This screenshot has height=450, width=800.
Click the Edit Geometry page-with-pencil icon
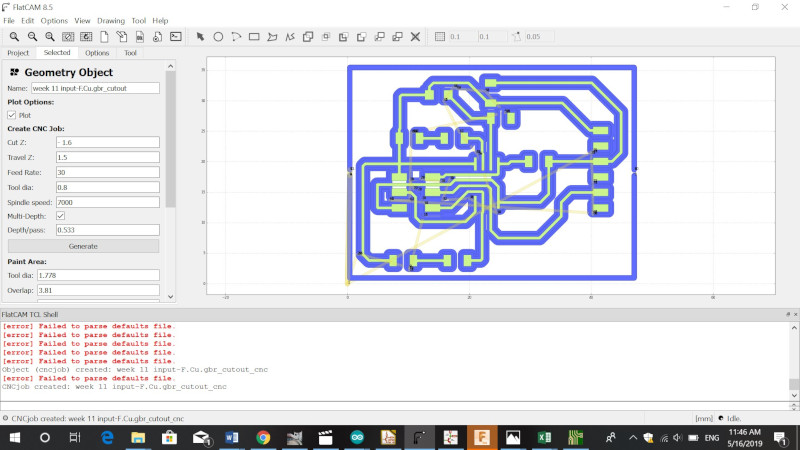pyautogui.click(x=122, y=37)
